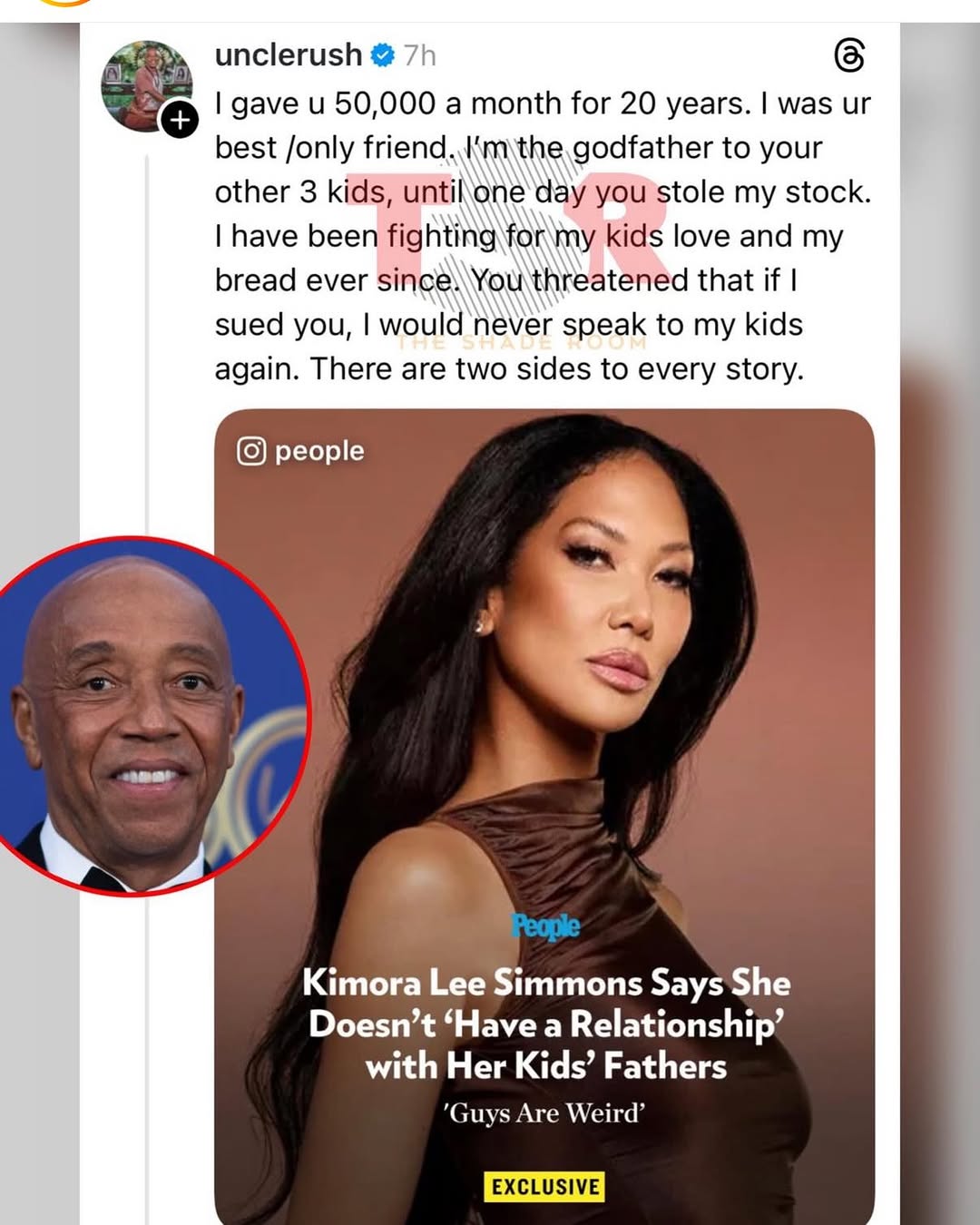Click the blue verified checkmark badge
The height and width of the screenshot is (1225, 980).
click(383, 55)
